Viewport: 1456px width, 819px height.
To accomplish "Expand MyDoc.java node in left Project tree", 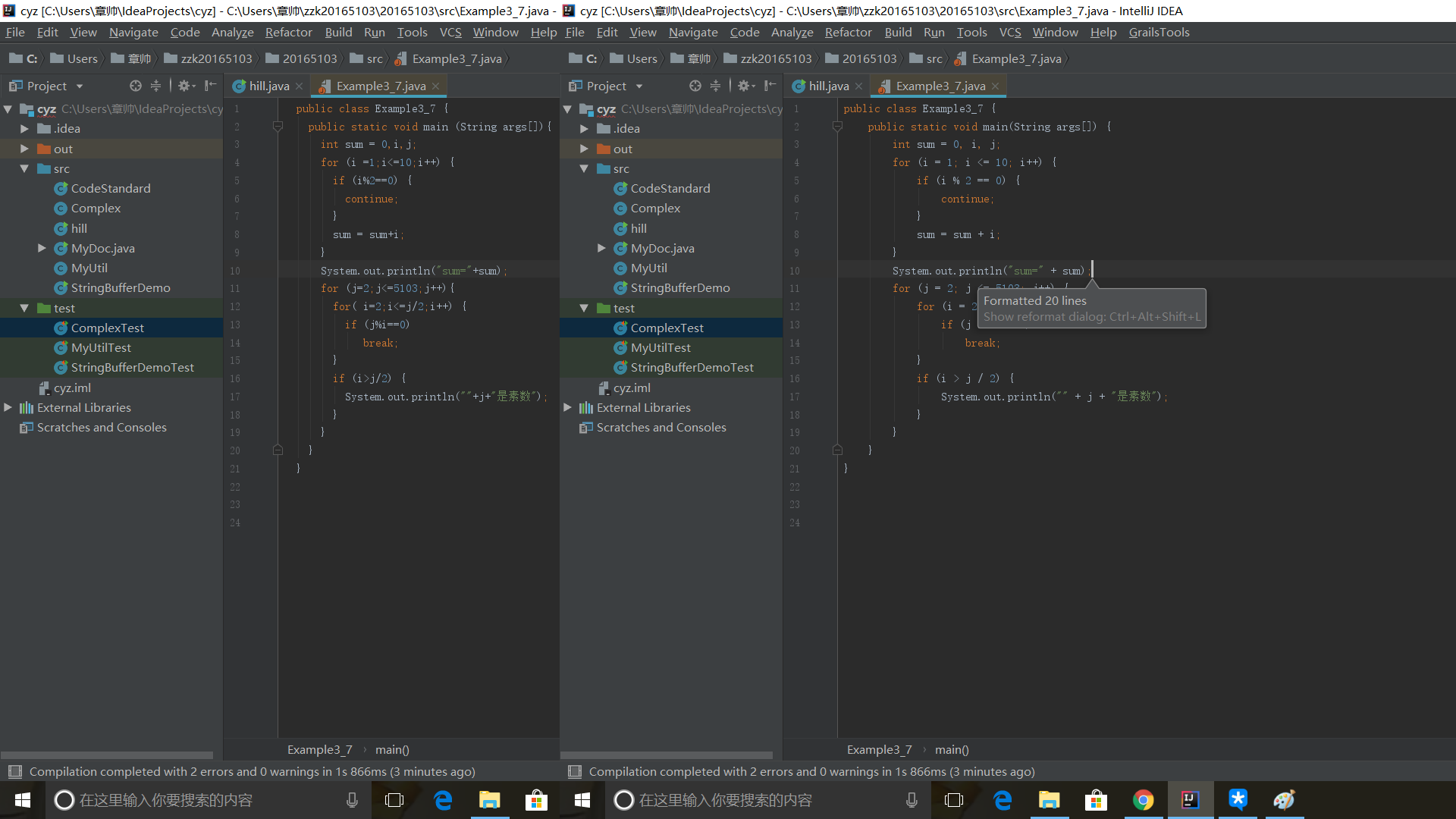I will pos(42,248).
